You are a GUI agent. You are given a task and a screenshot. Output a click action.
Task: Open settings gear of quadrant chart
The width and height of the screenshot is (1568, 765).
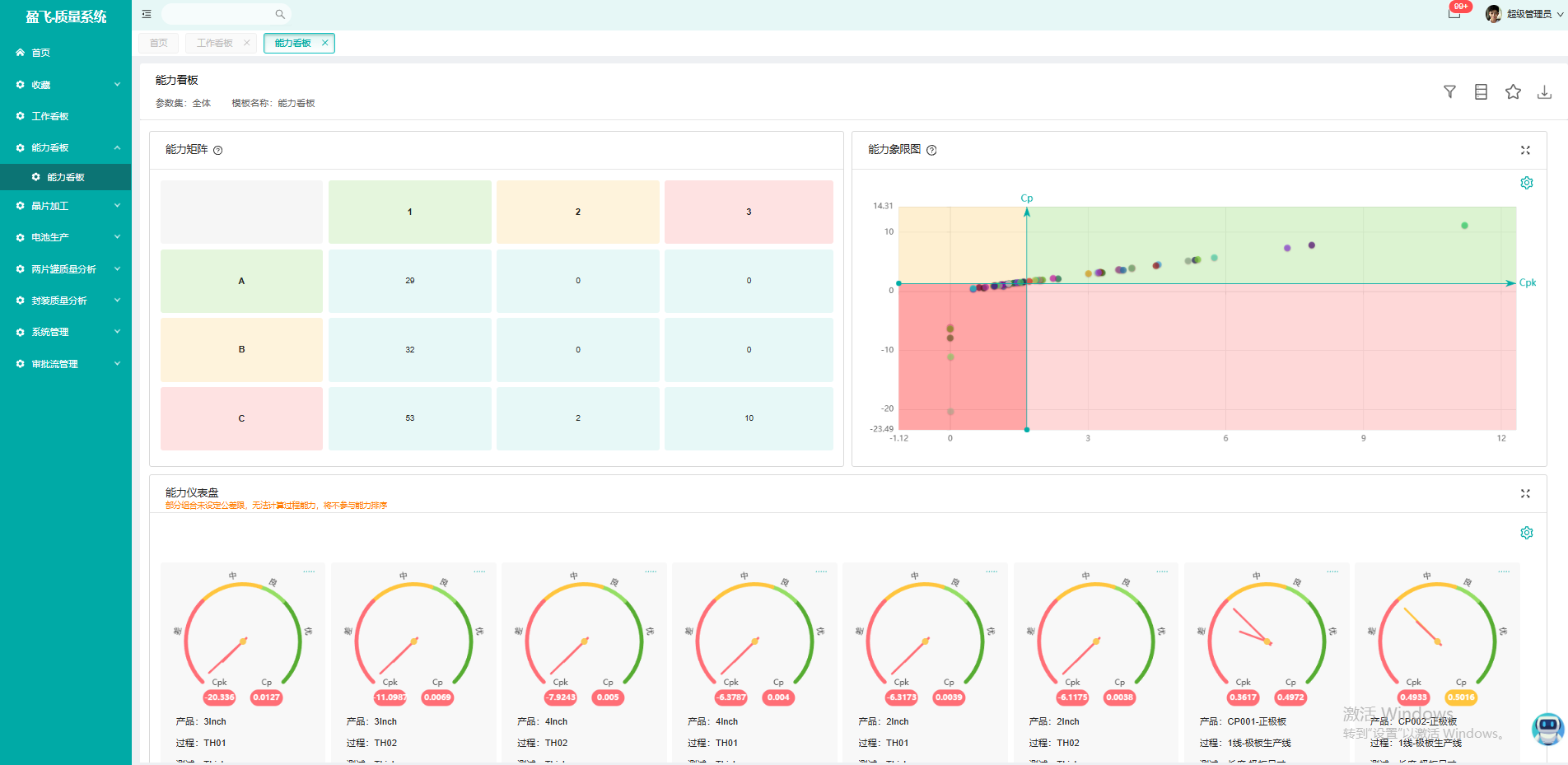1526,183
